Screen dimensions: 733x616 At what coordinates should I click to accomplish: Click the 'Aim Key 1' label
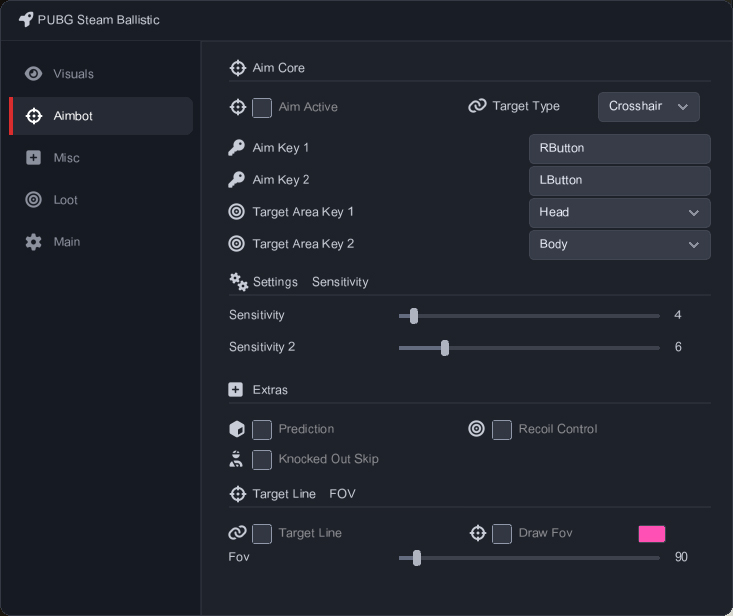pos(280,148)
